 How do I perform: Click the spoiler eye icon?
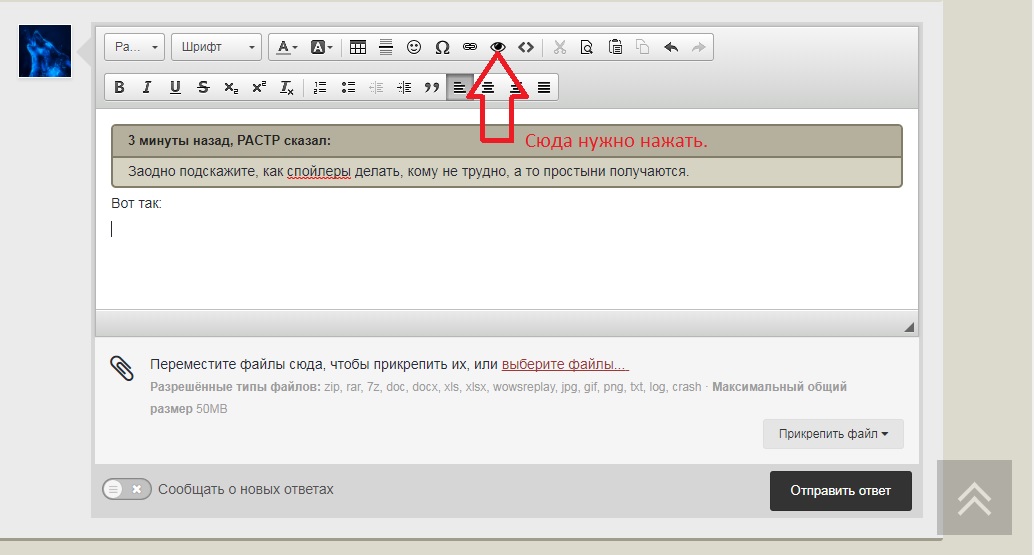pyautogui.click(x=498, y=47)
